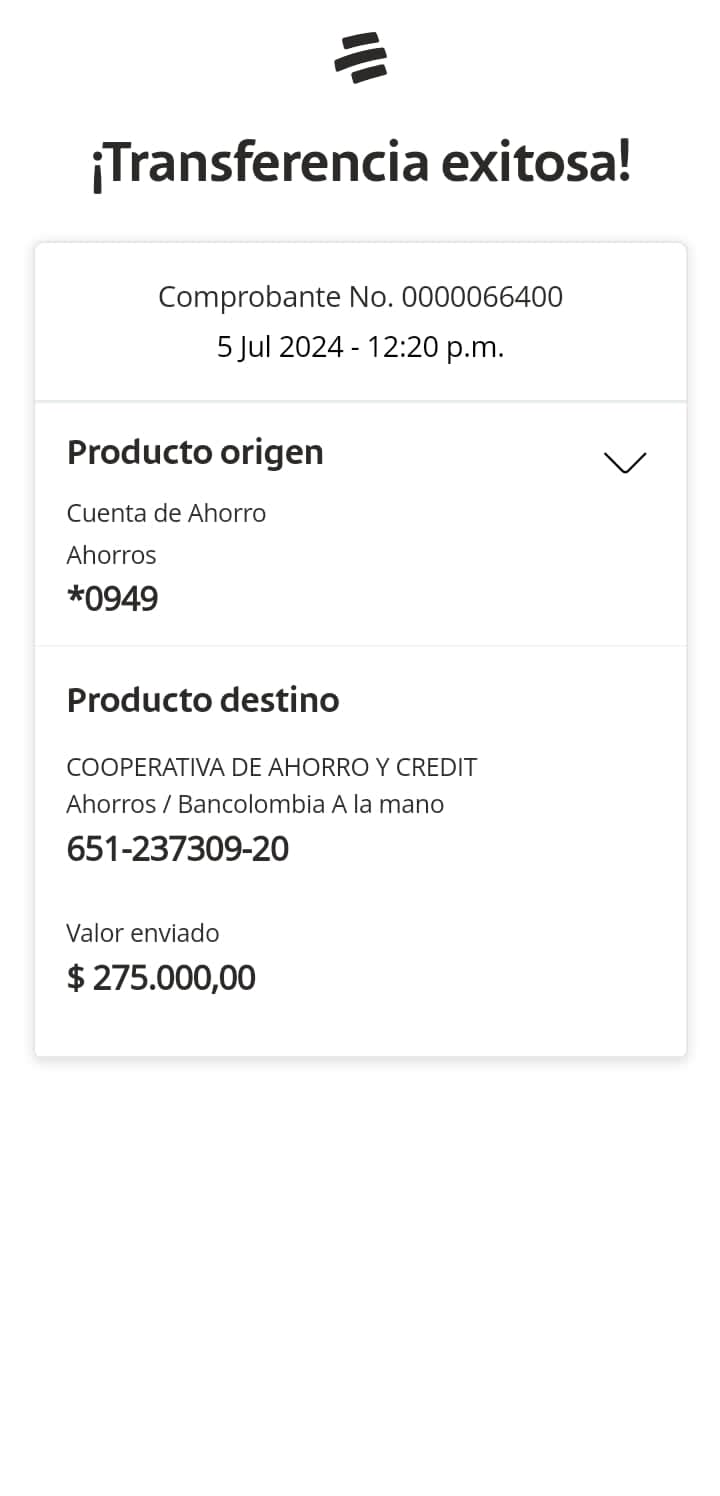Image resolution: width=720 pixels, height=1496 pixels.
Task: Click the Comprobante No. label
Action: pos(277,297)
